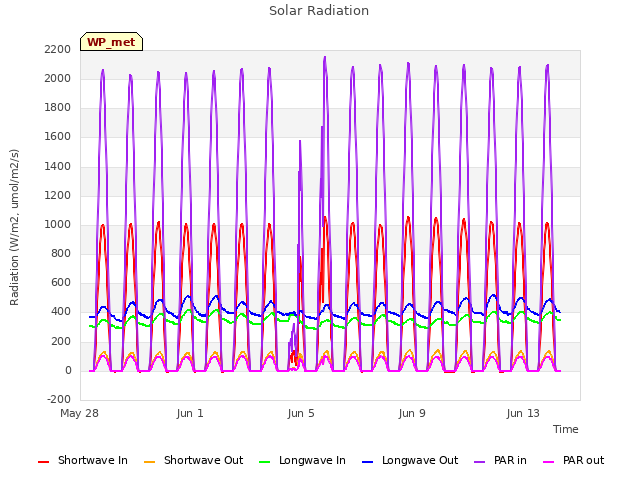
Task: Click the 1000 y-axis tick label
Action: tap(58, 224)
